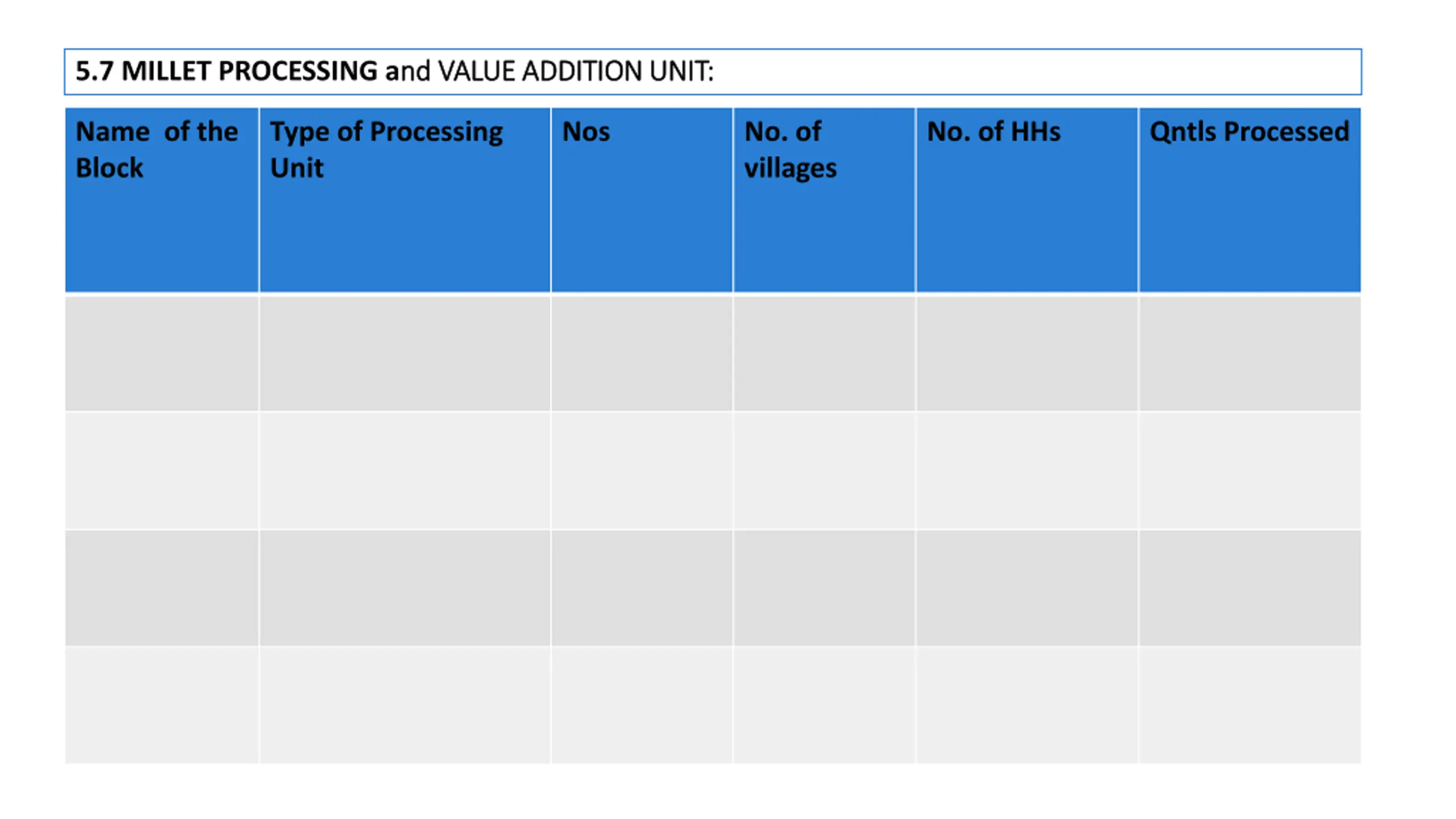
Task: Select last row cell under No. of villages
Action: (x=824, y=705)
